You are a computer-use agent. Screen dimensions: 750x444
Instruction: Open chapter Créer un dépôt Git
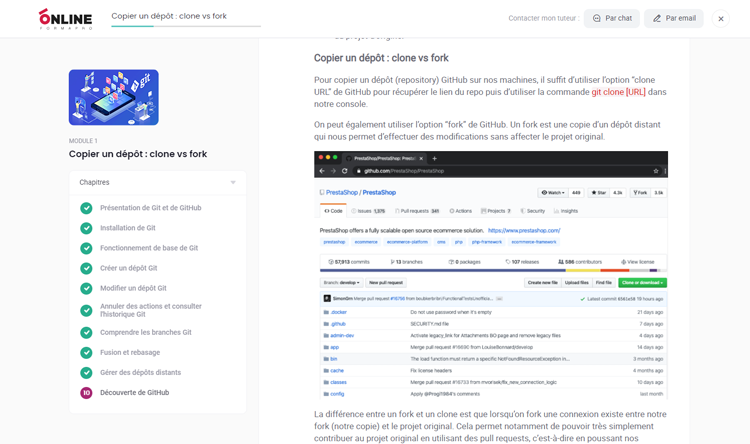[x=129, y=268]
